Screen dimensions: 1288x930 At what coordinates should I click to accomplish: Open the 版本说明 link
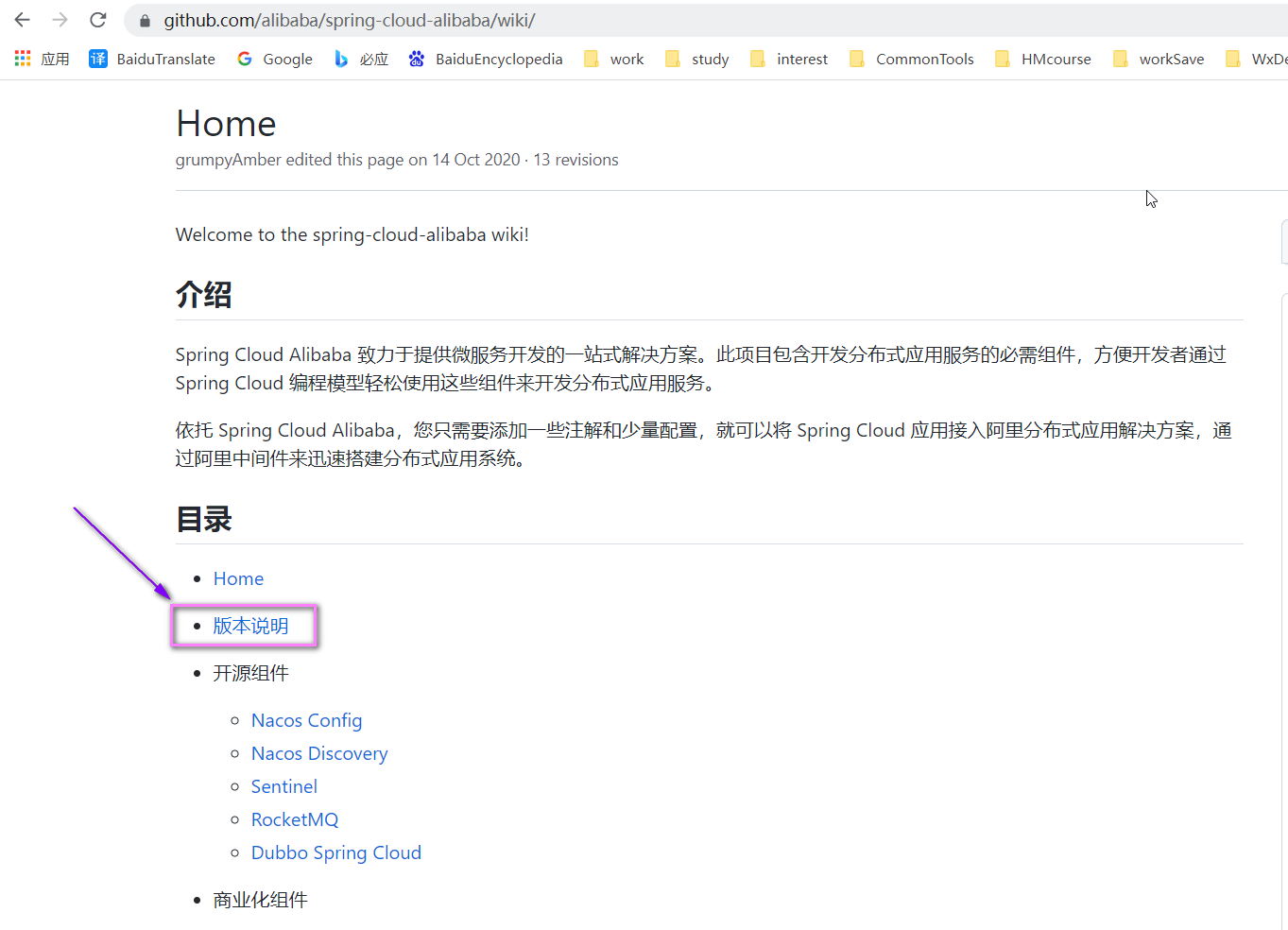point(250,626)
